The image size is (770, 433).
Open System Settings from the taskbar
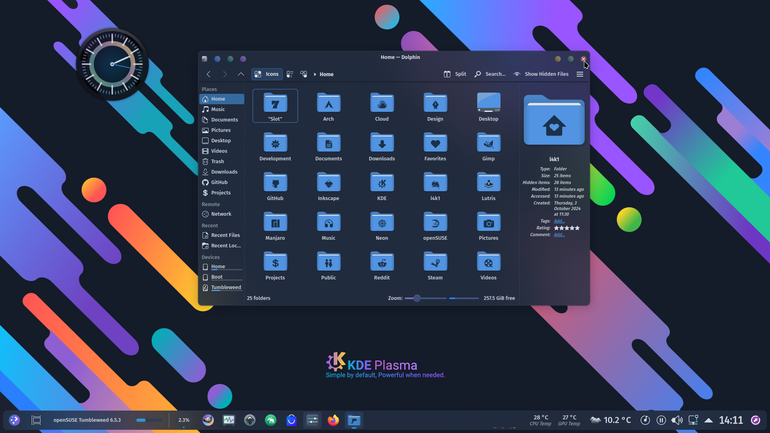coord(312,420)
